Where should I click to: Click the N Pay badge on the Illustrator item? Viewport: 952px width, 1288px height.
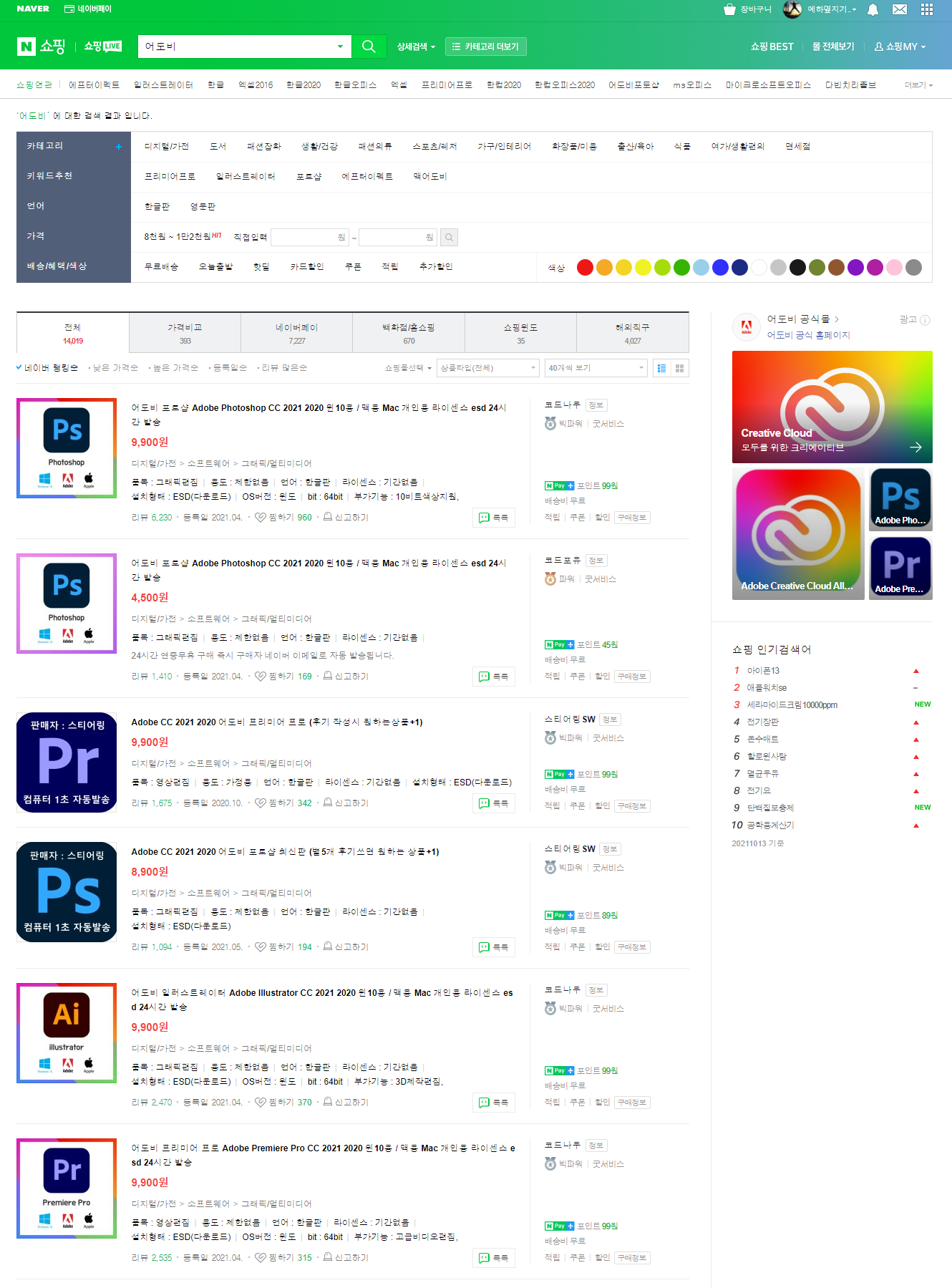[560, 1070]
